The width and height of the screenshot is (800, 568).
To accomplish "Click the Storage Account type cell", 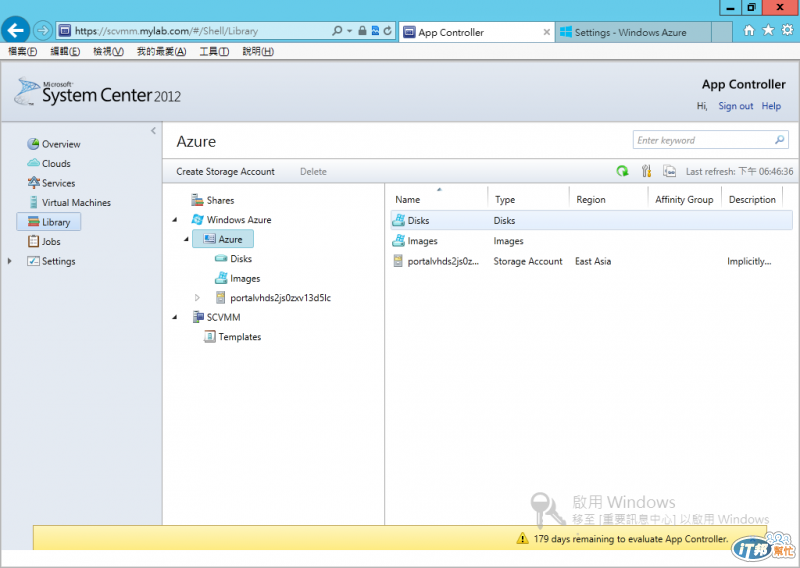I will coord(528,261).
